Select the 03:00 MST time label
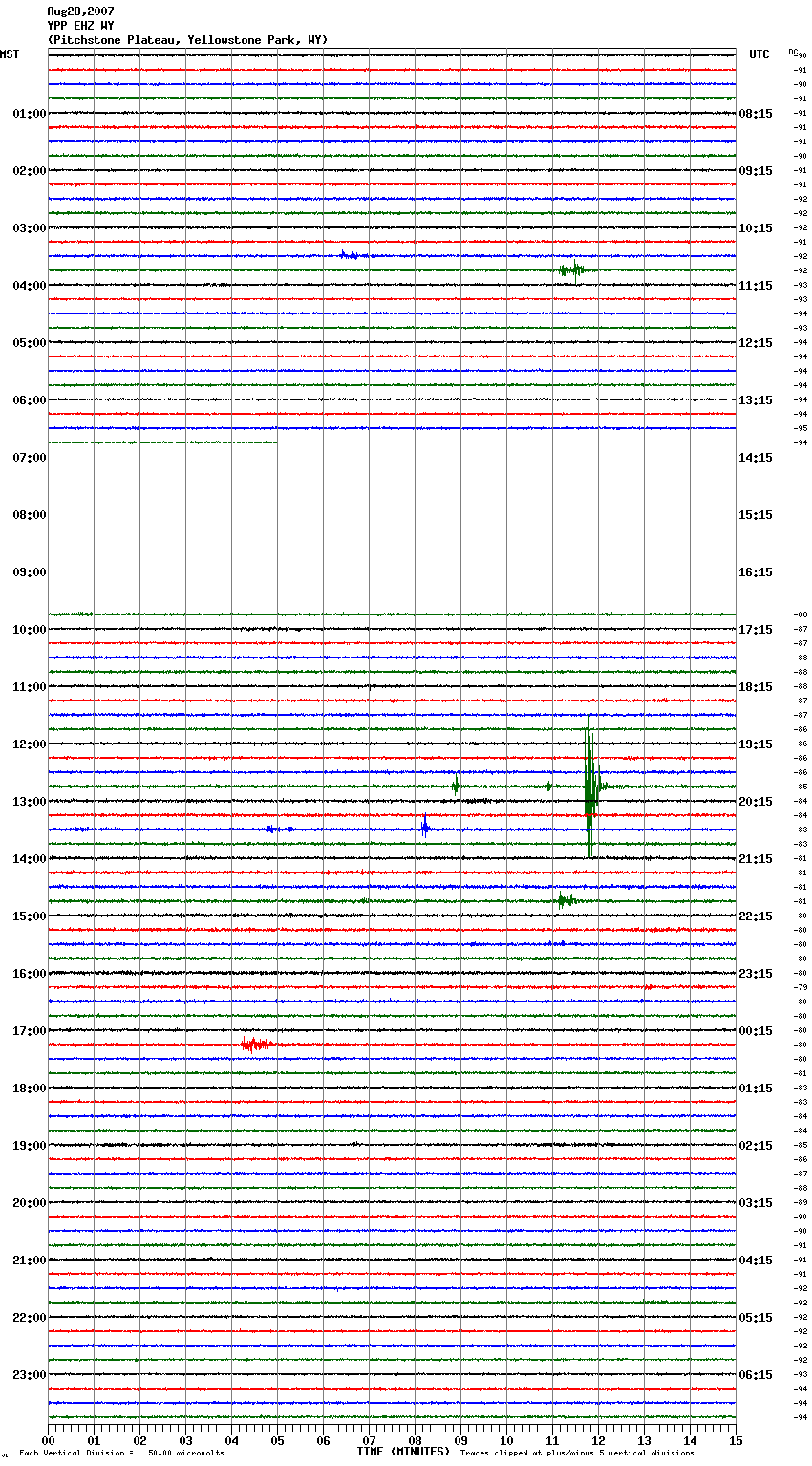 30,228
